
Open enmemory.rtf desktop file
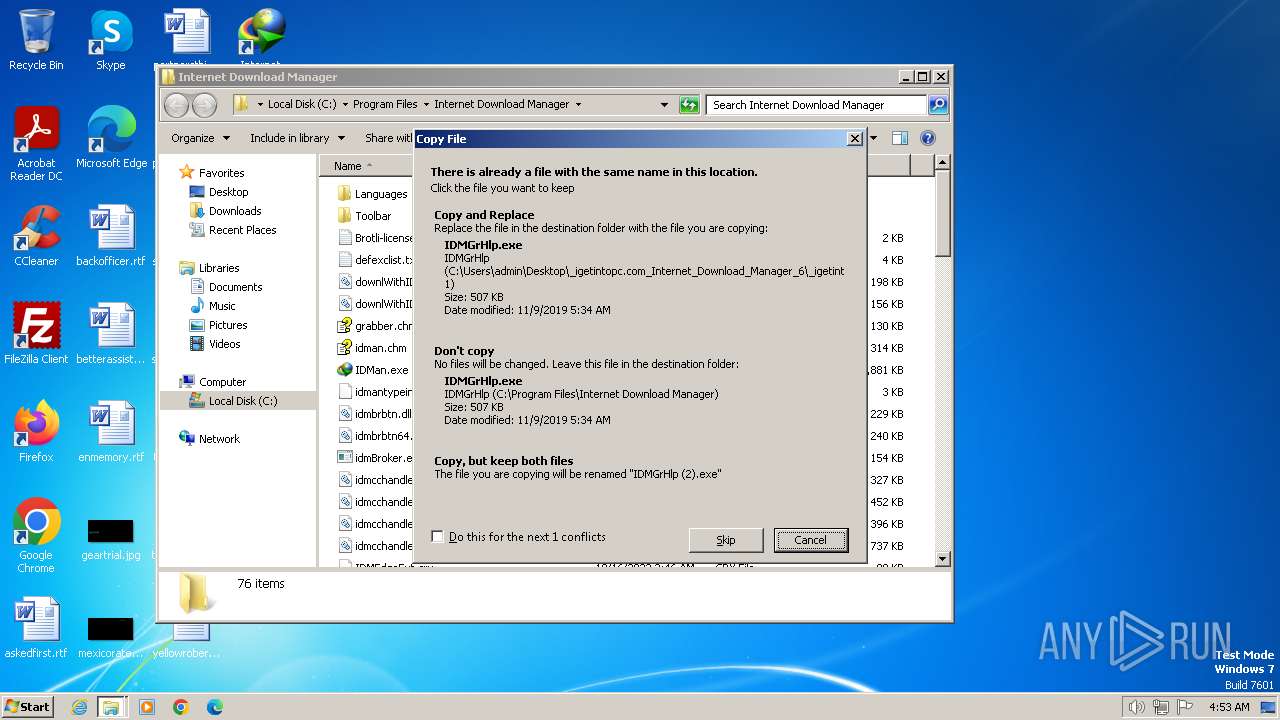(111, 432)
